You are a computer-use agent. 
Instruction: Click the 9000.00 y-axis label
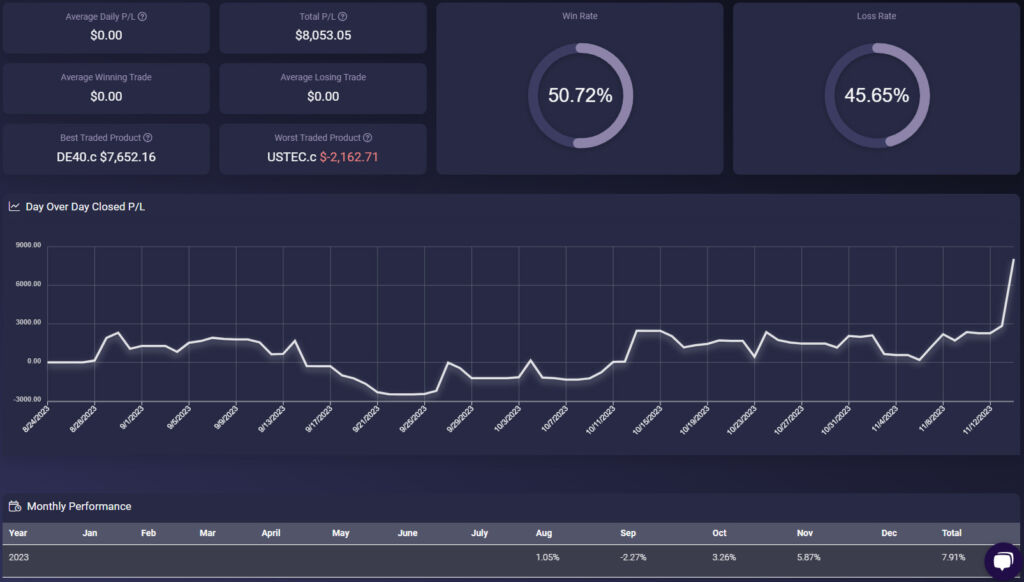(27, 245)
